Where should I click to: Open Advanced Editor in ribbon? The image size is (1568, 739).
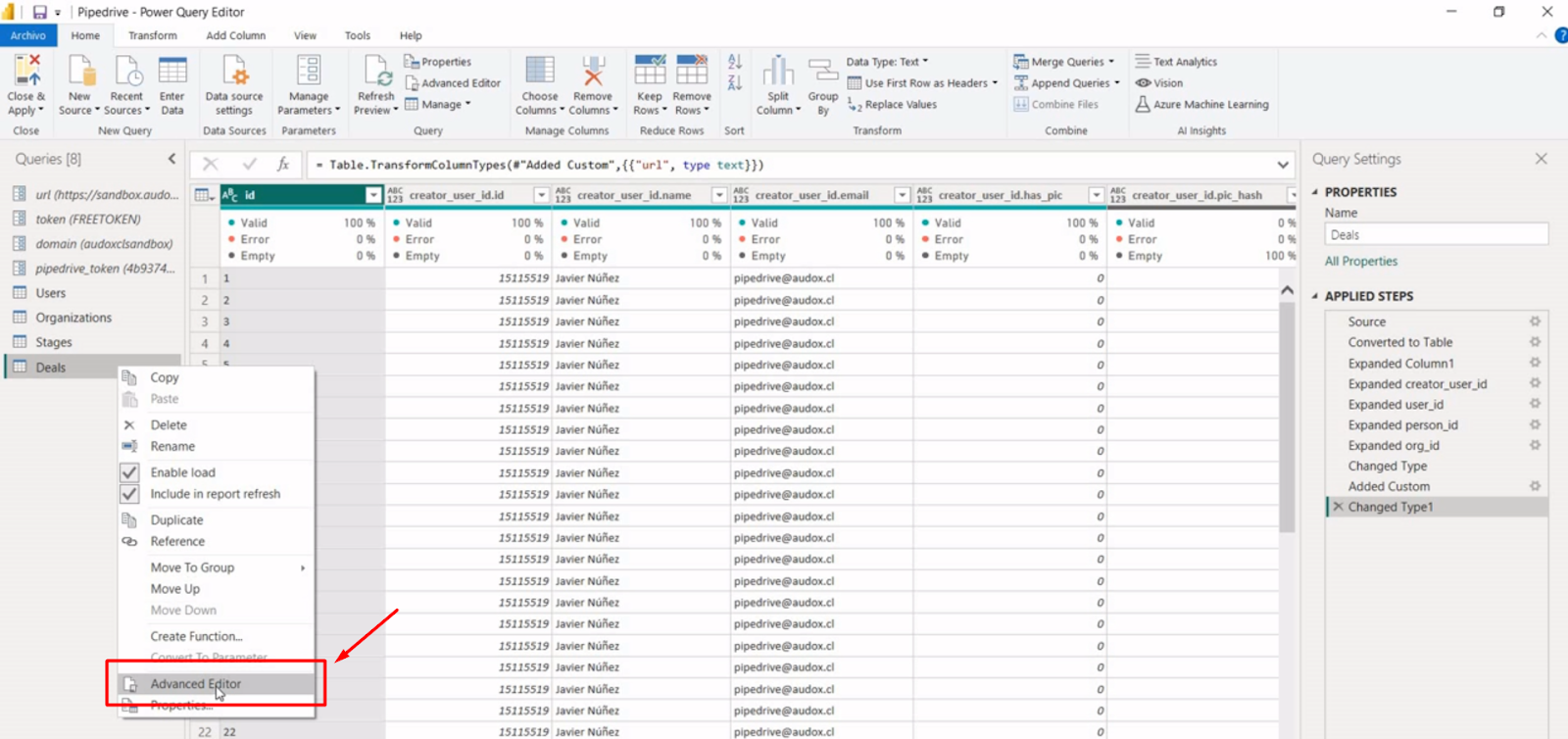453,83
